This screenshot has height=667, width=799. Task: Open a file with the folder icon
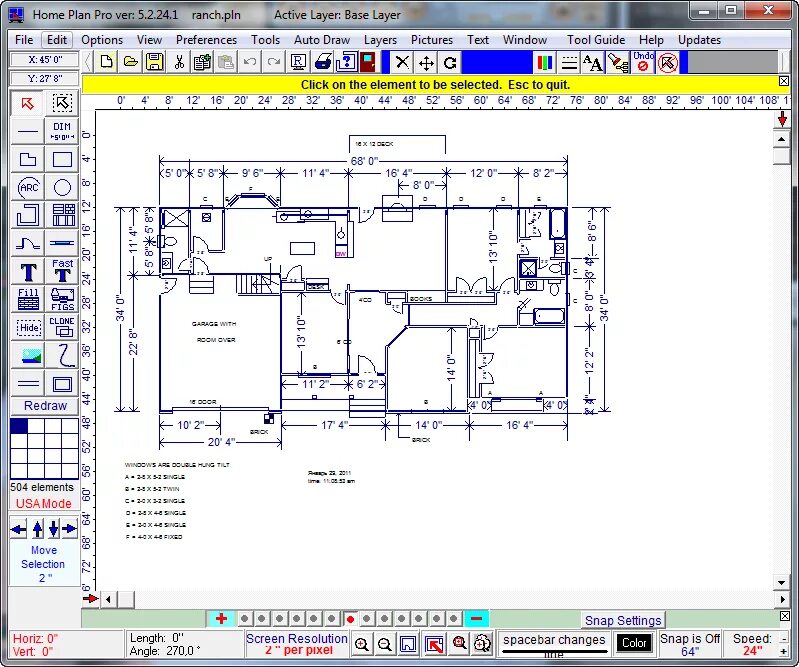[x=131, y=63]
